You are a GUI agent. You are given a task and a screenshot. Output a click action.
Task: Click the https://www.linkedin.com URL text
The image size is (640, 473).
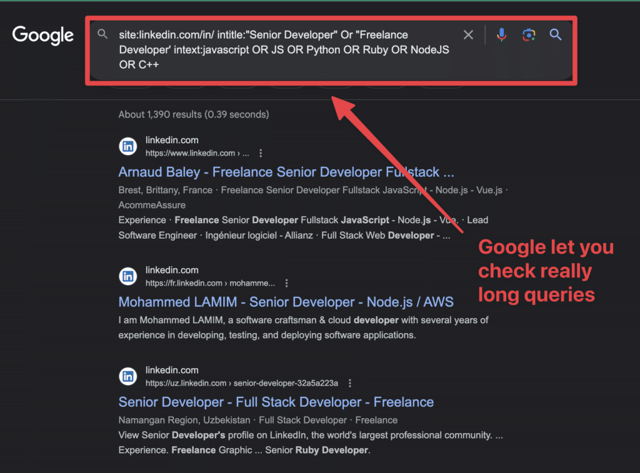click(x=197, y=153)
